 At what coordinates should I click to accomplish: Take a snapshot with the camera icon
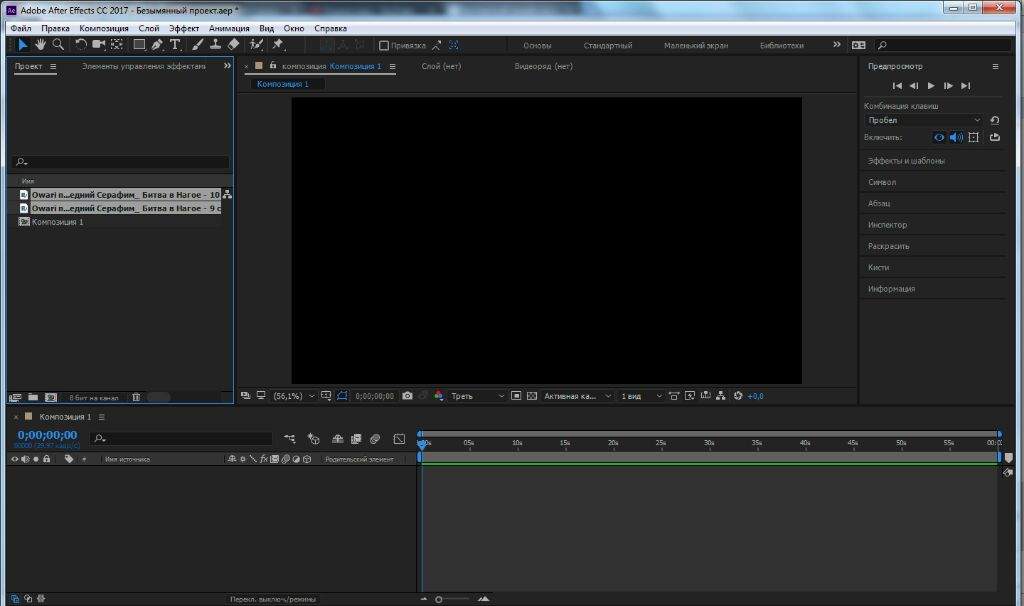tap(408, 396)
